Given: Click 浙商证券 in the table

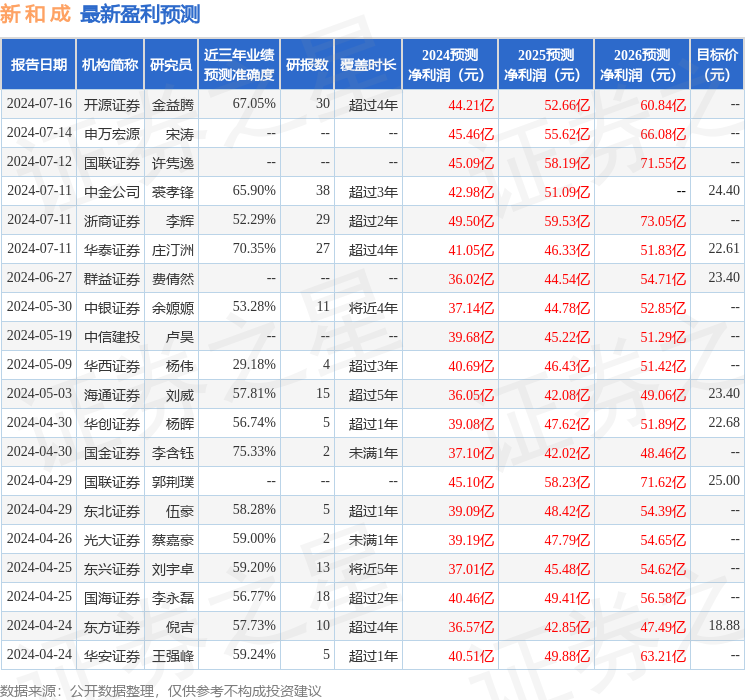Looking at the screenshot, I should (x=112, y=221).
